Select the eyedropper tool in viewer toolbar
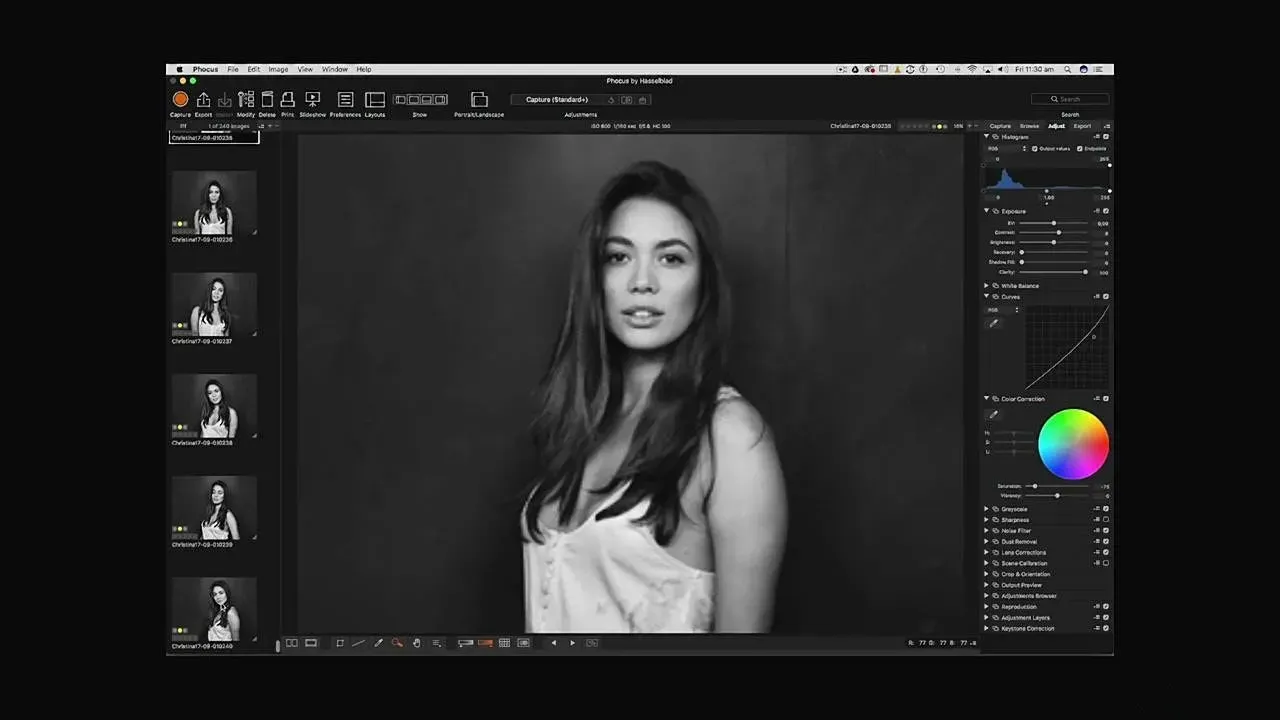 click(x=378, y=643)
